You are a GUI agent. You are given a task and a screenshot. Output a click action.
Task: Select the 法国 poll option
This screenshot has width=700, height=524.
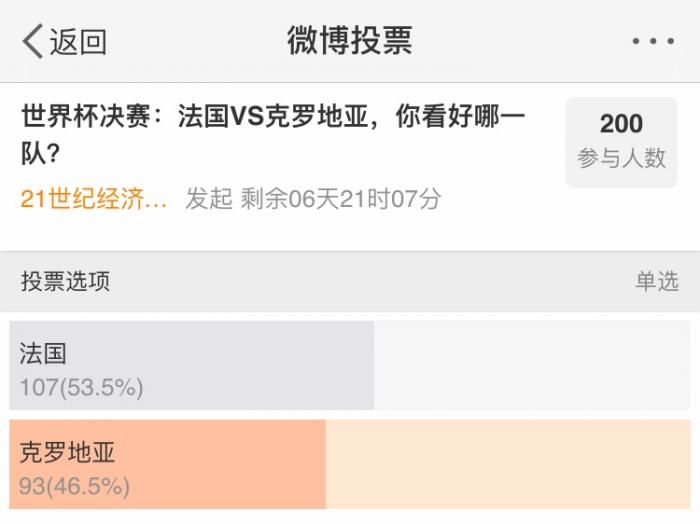coord(43,353)
